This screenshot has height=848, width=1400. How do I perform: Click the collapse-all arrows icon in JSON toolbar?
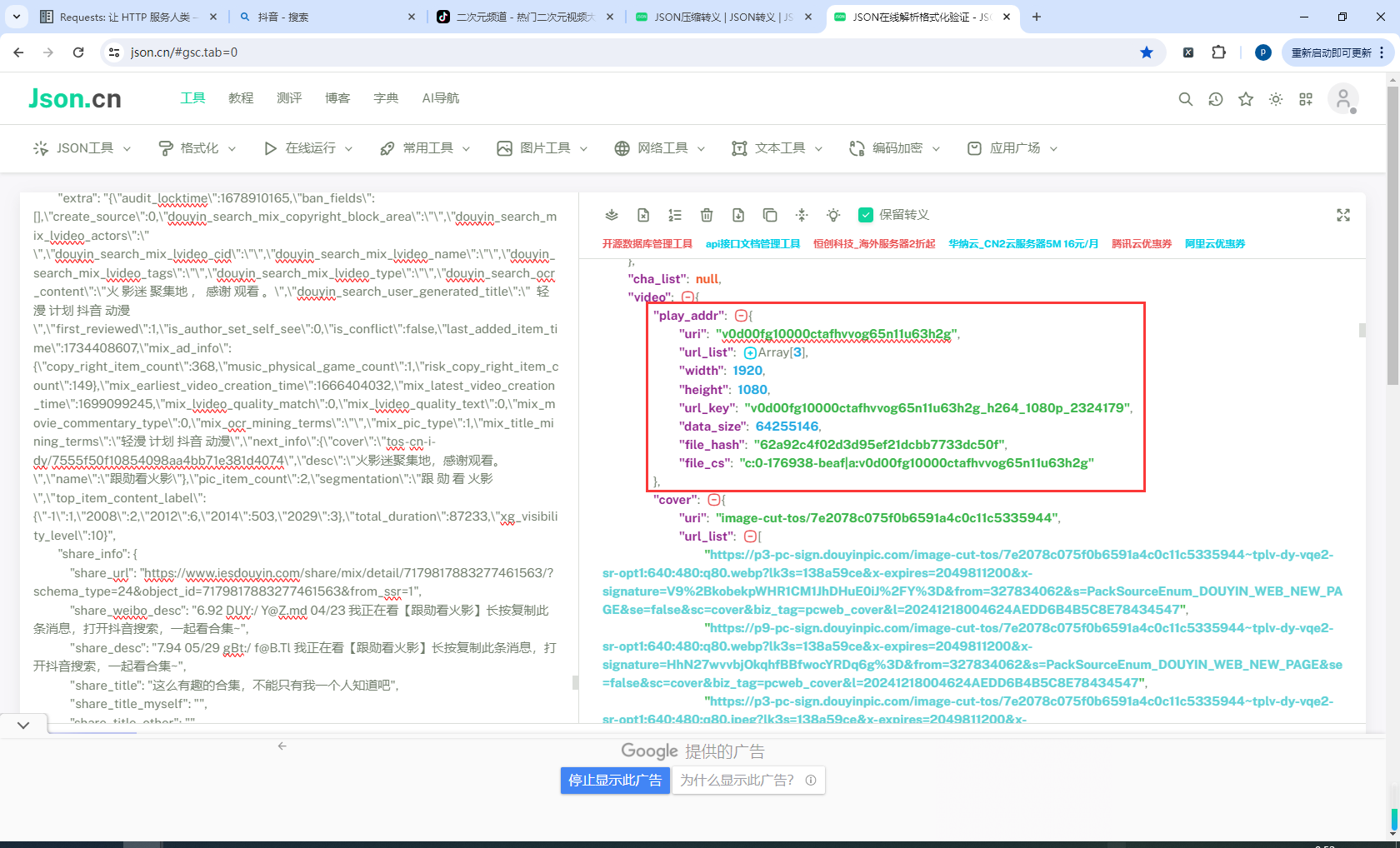[x=802, y=215]
